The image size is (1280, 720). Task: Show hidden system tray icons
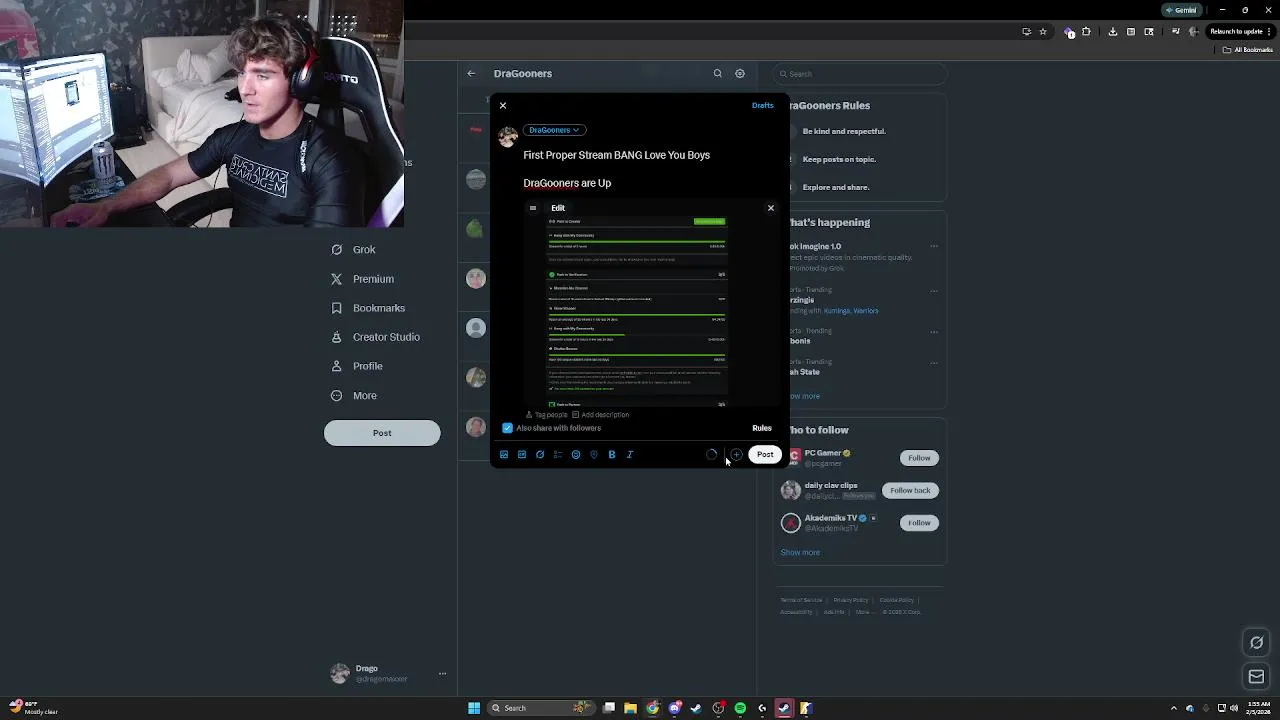(x=1175, y=708)
